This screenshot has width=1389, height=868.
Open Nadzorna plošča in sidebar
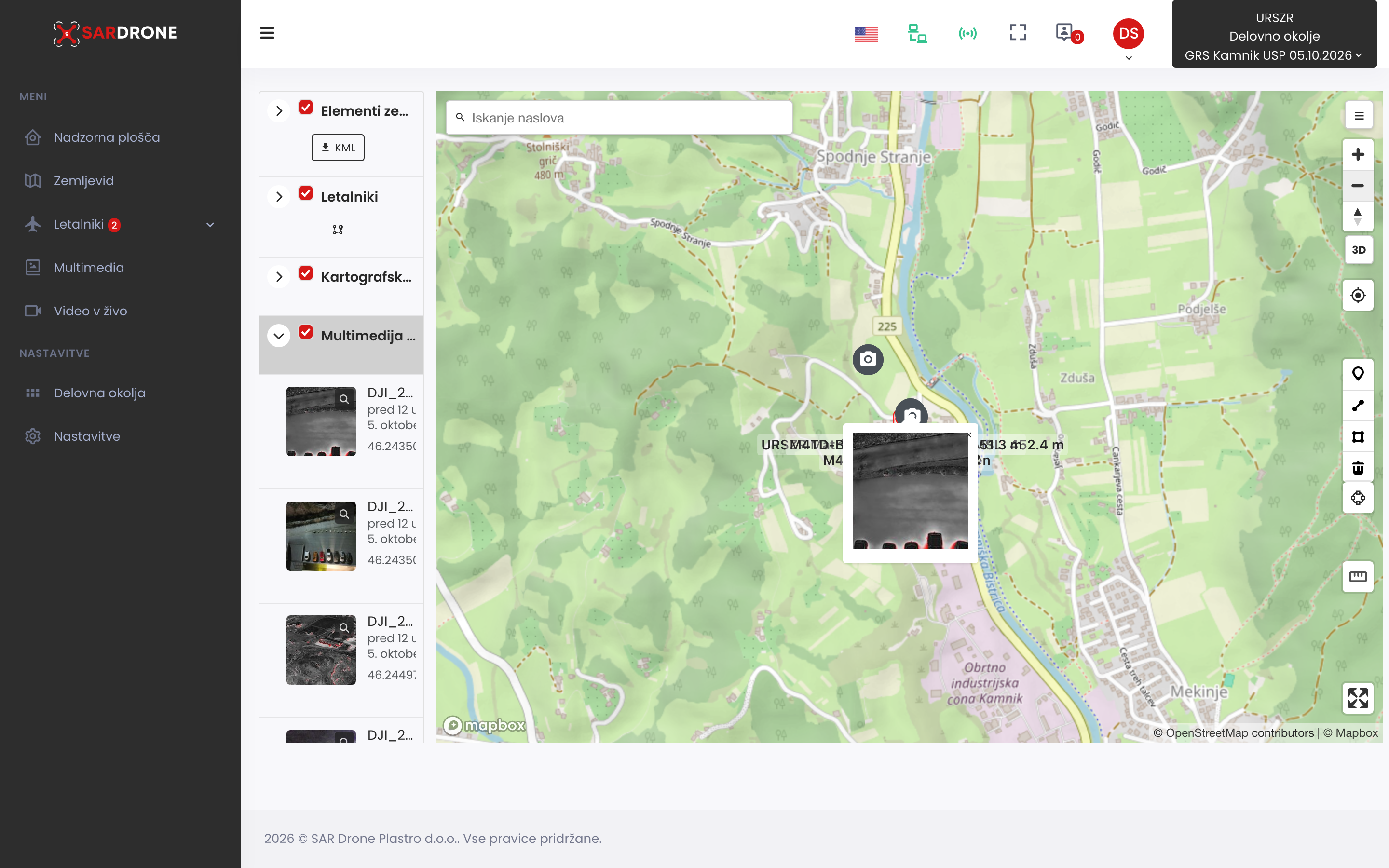[107, 137]
